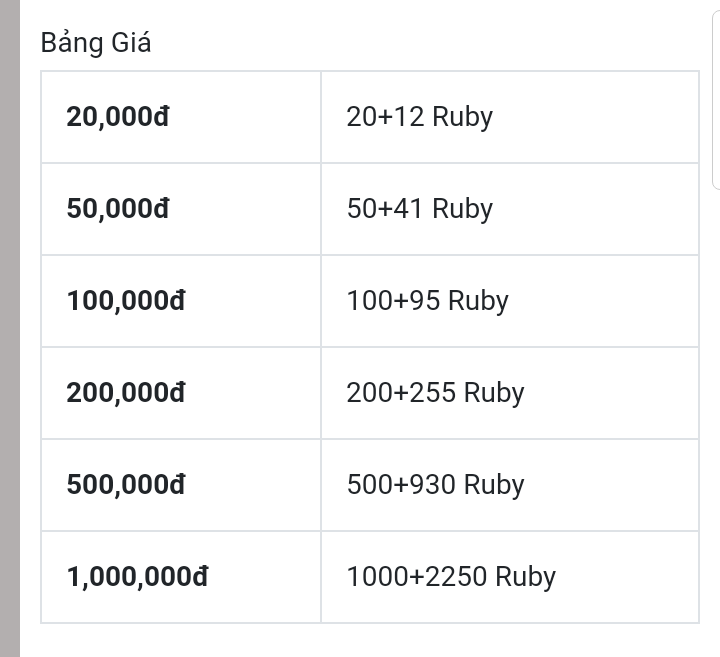The width and height of the screenshot is (720, 657).
Task: Click the 200+255 Ruby cell
Action: (510, 393)
